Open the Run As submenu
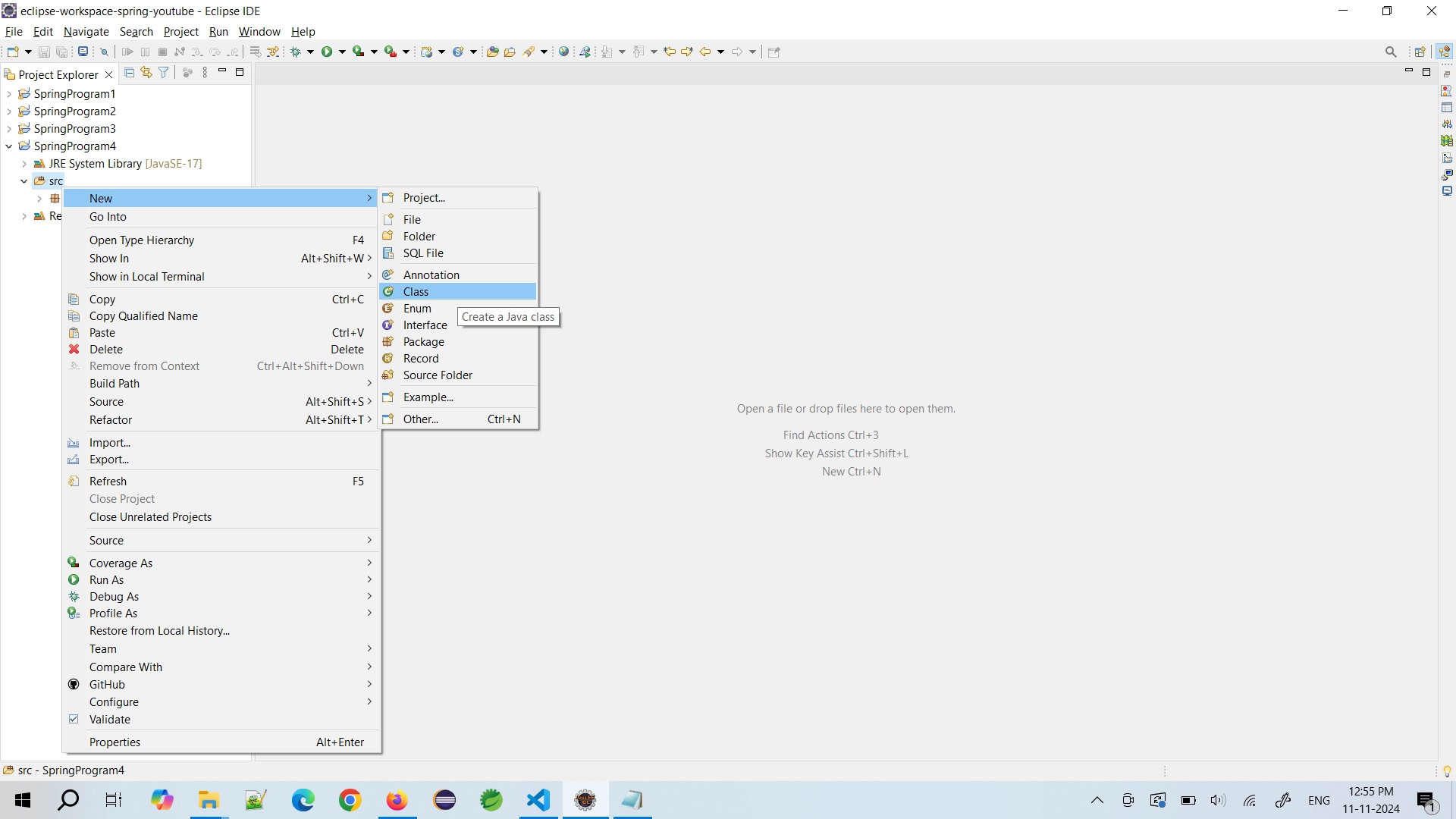 pos(221,580)
